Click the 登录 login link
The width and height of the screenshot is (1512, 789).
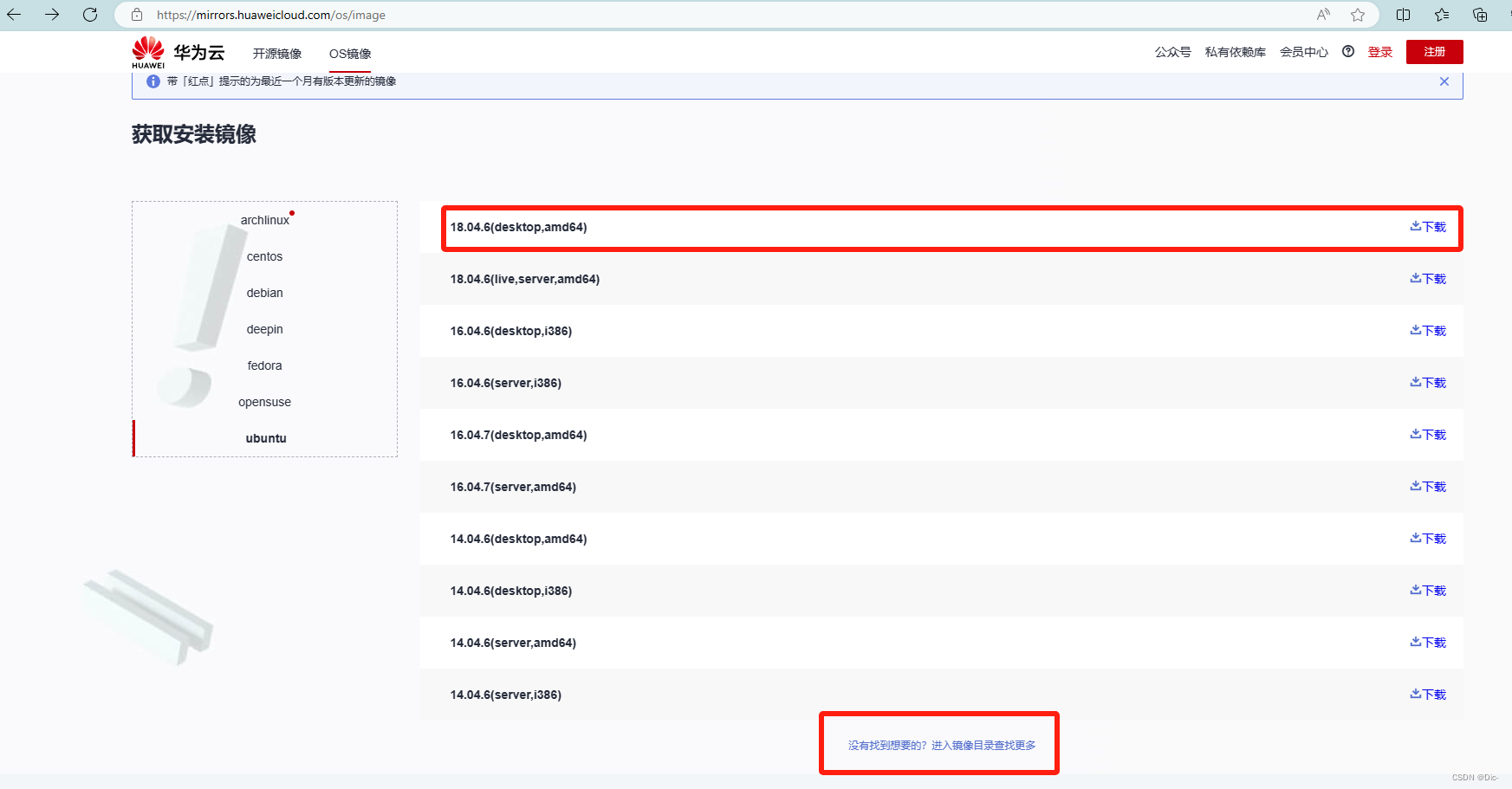click(1380, 52)
